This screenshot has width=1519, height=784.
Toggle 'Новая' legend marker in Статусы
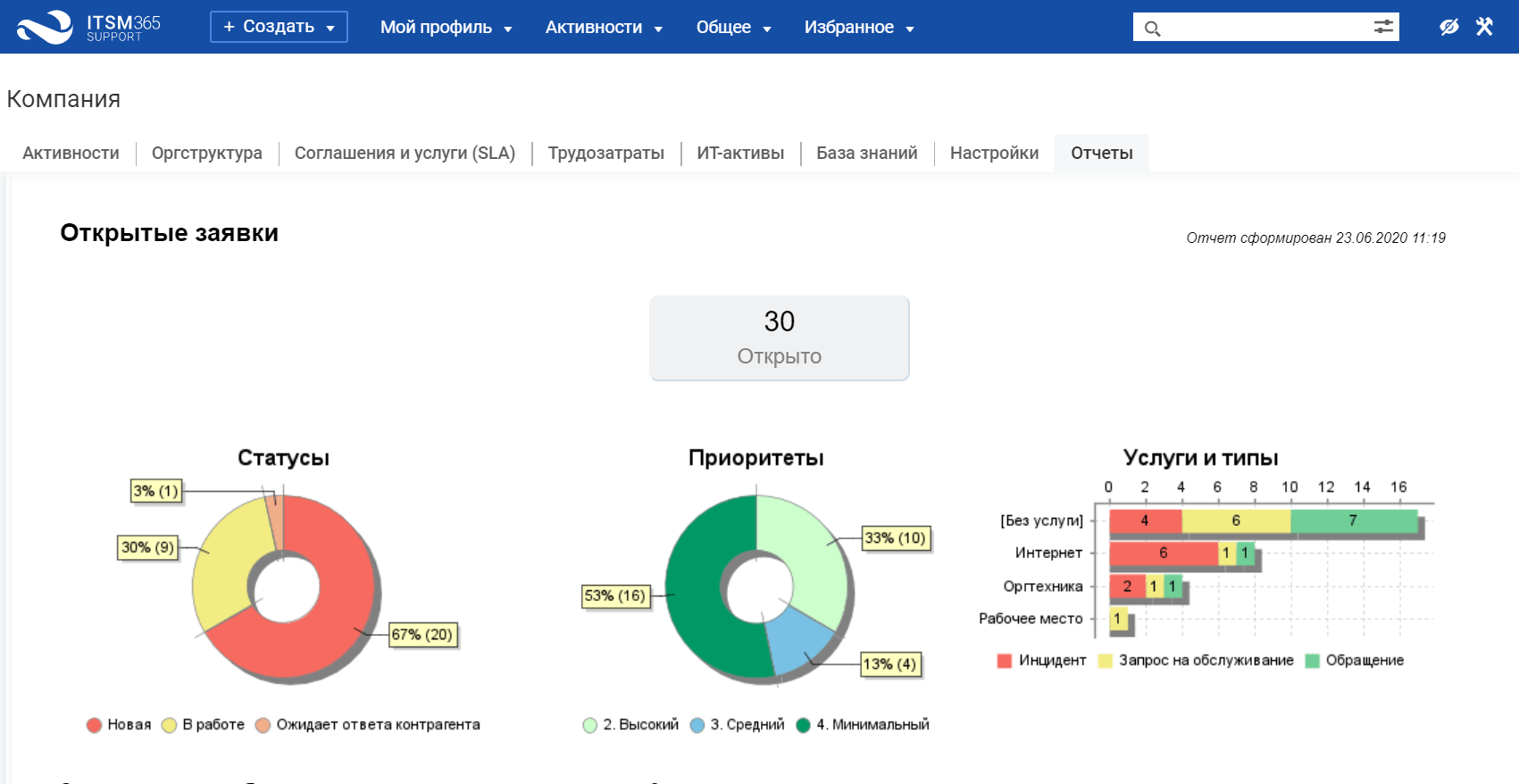pyautogui.click(x=94, y=725)
